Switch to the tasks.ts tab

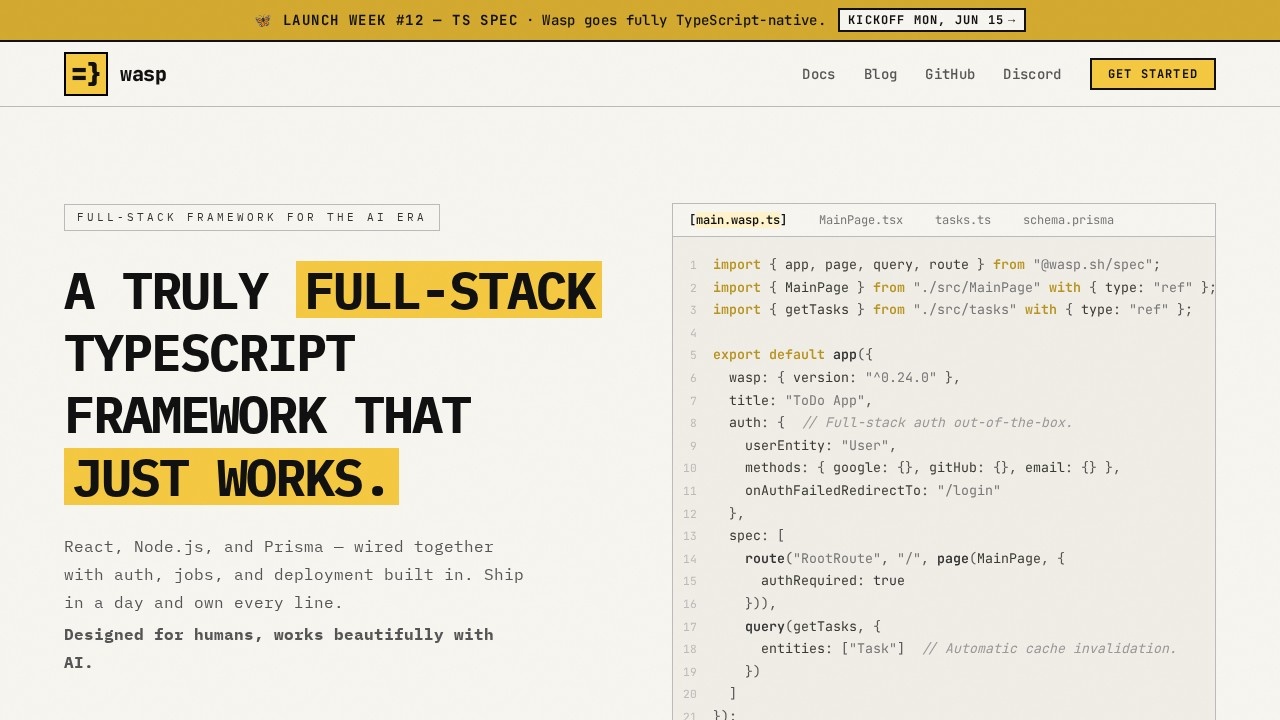(x=963, y=220)
